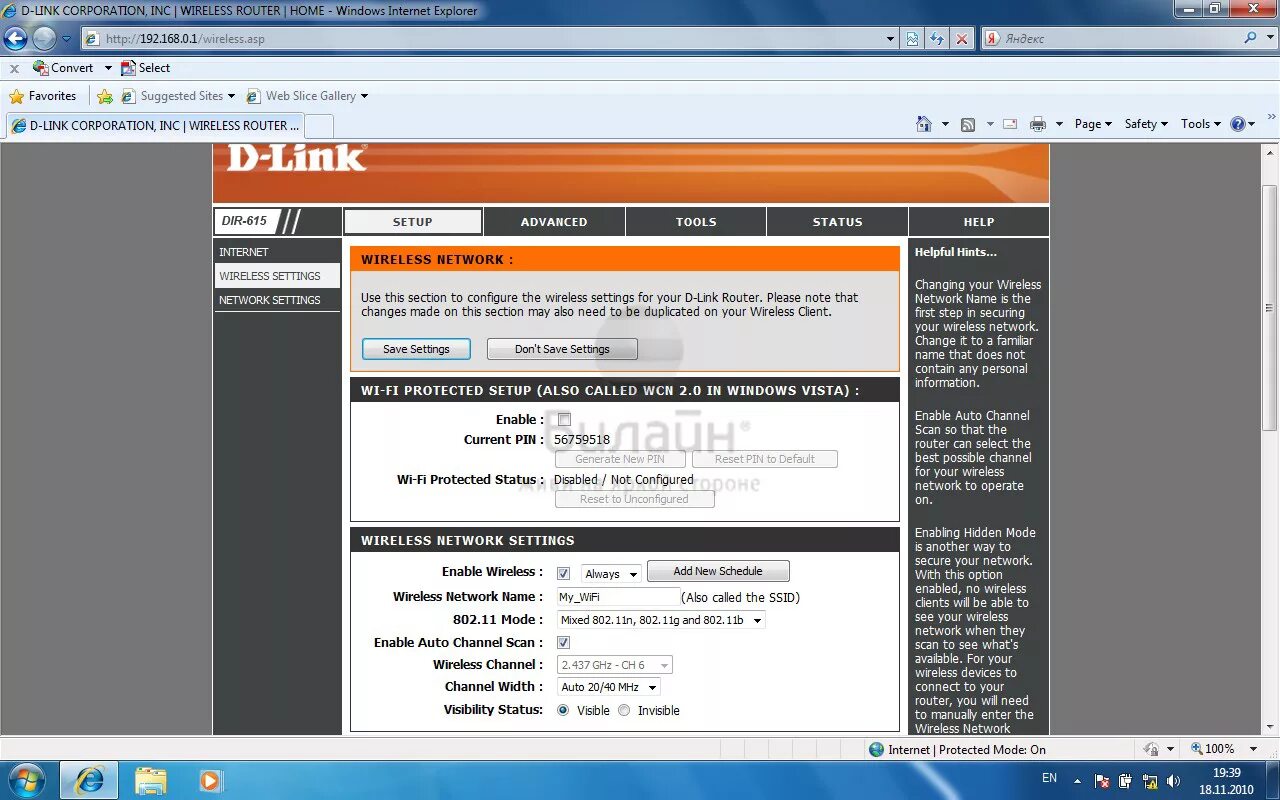Click the Don't Save Settings button

click(x=562, y=349)
